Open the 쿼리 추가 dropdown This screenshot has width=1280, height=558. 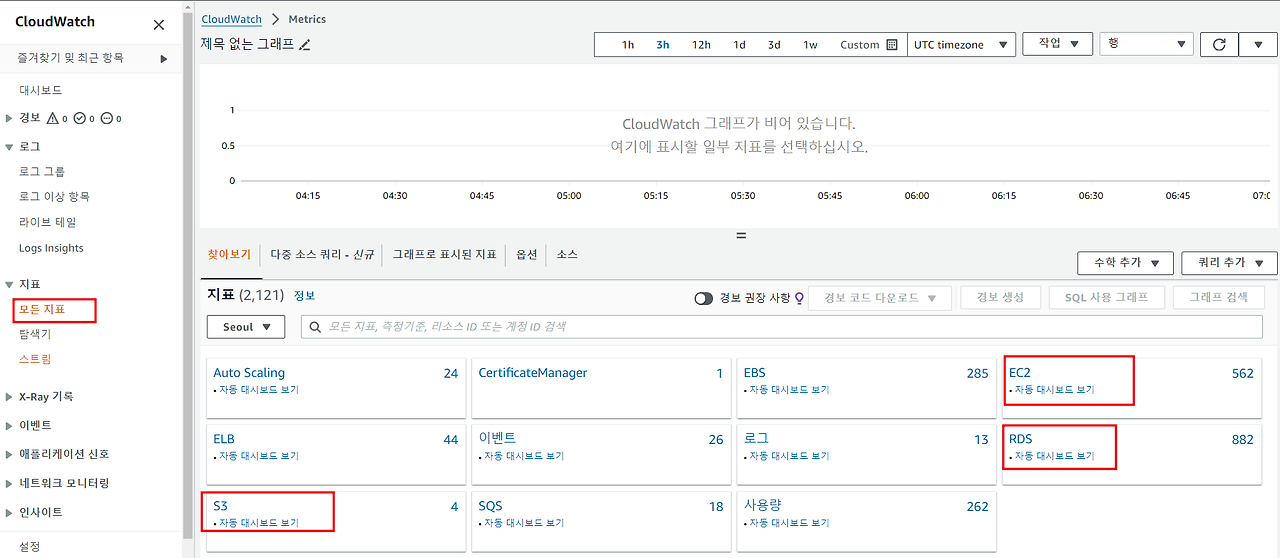point(1229,262)
